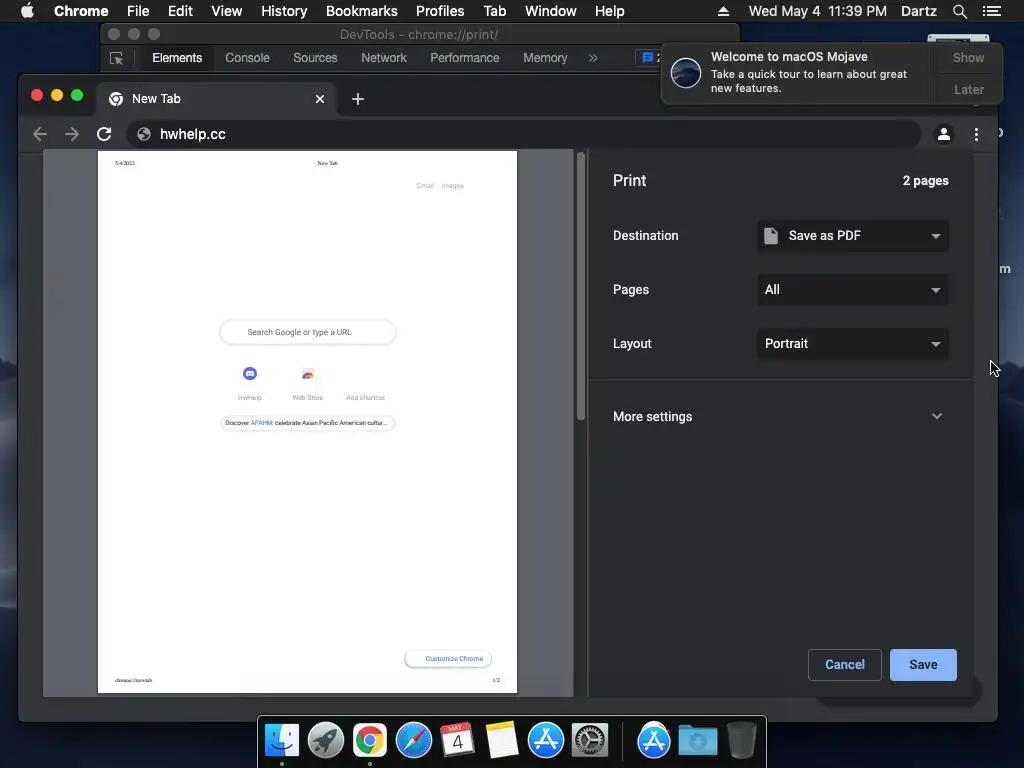Open Spotlight search icon
This screenshot has height=768, width=1024.
959,11
